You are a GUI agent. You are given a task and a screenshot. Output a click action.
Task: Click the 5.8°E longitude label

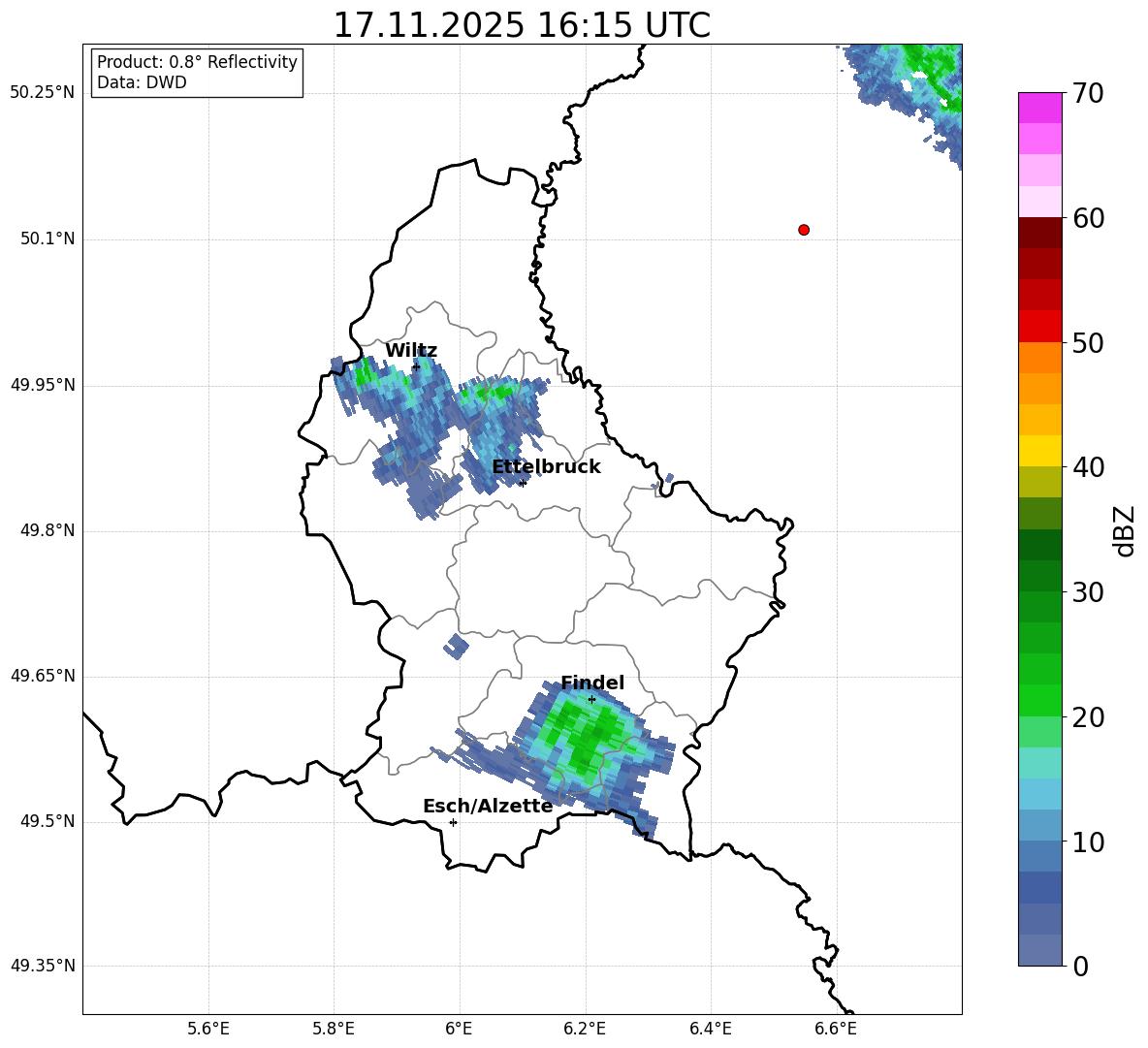[334, 1029]
